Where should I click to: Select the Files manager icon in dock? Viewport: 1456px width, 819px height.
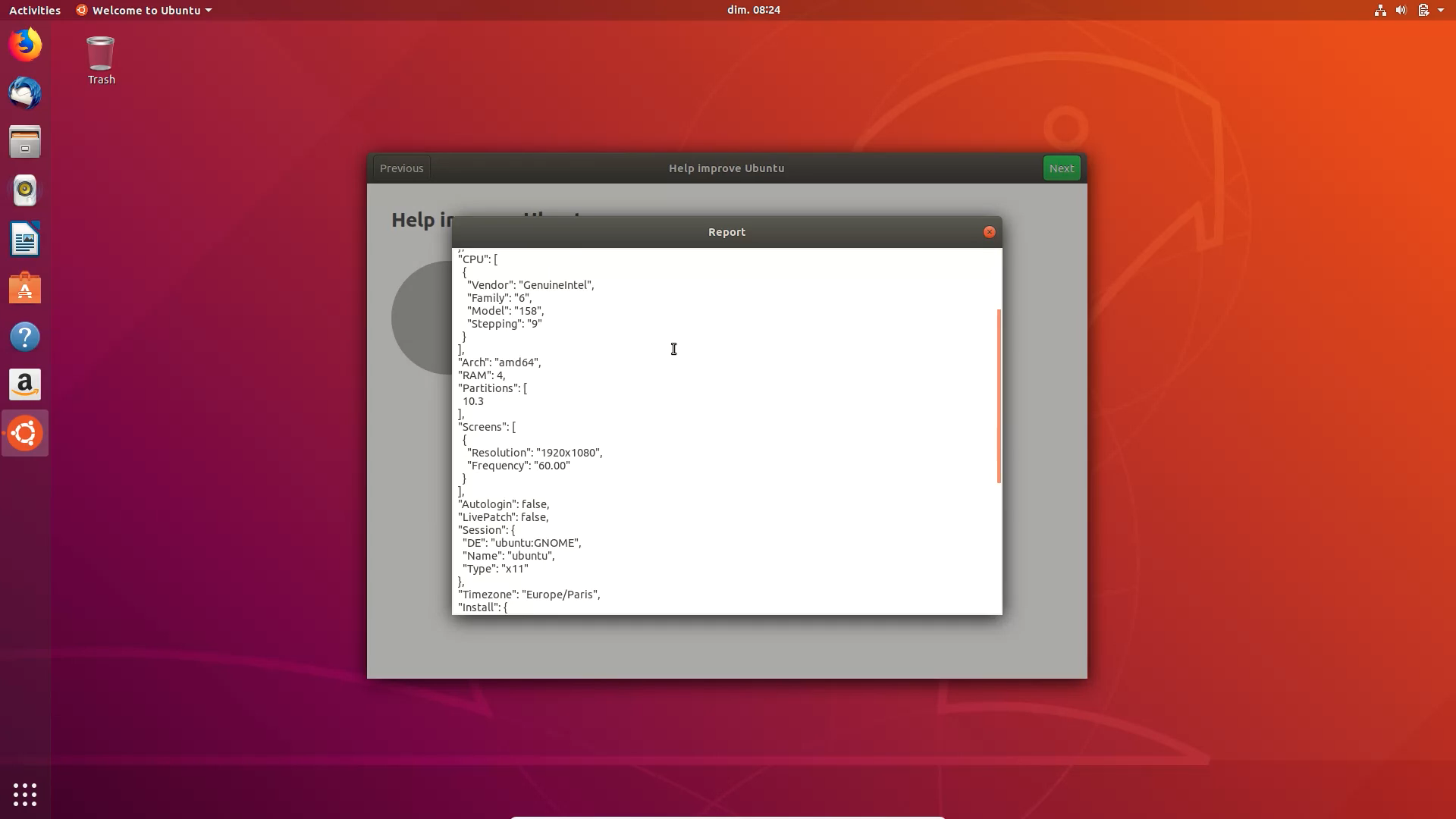click(25, 141)
